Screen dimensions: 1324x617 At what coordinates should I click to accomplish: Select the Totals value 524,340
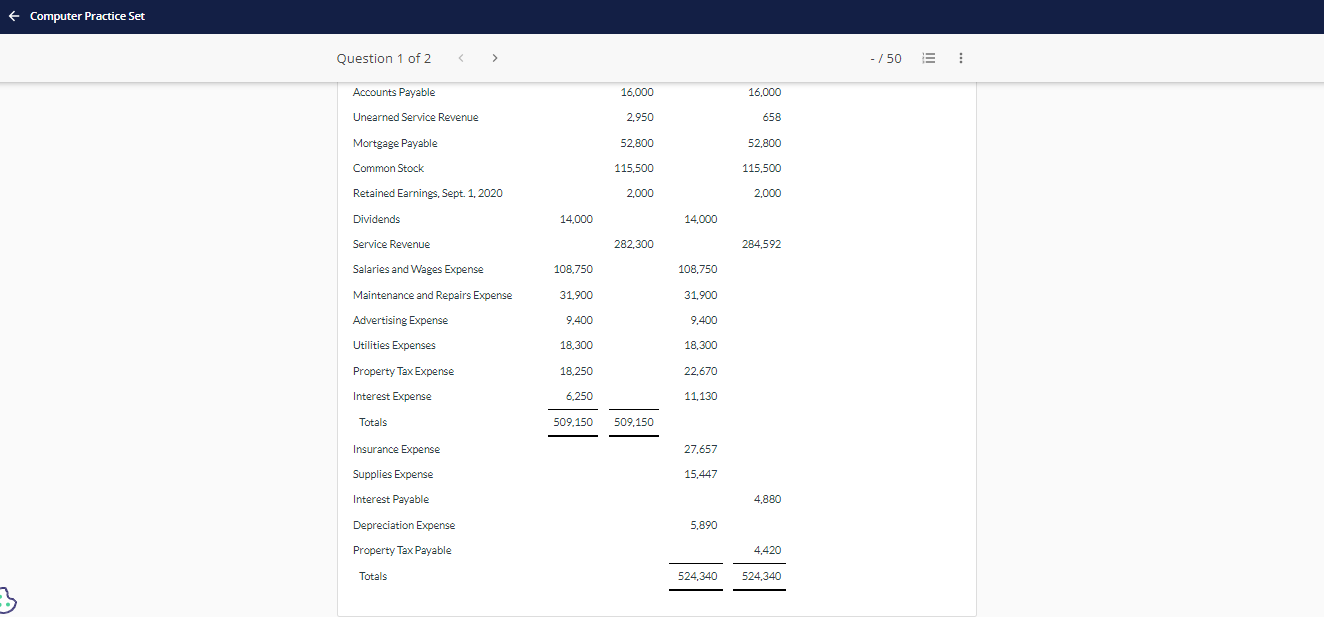click(x=696, y=575)
